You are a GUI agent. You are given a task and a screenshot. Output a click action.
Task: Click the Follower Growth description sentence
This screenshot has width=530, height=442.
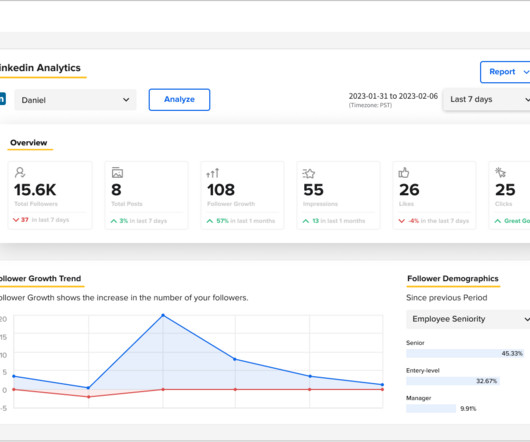pyautogui.click(x=124, y=298)
